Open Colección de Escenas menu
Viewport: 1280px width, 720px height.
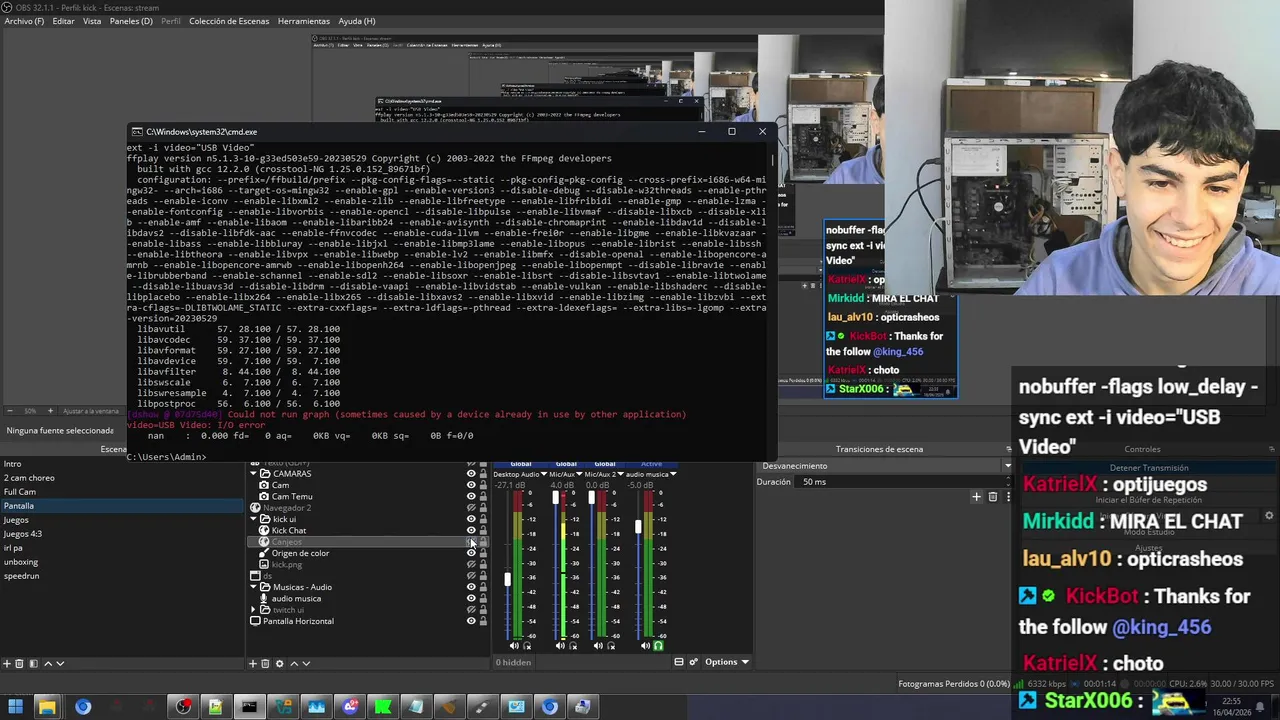tap(229, 21)
